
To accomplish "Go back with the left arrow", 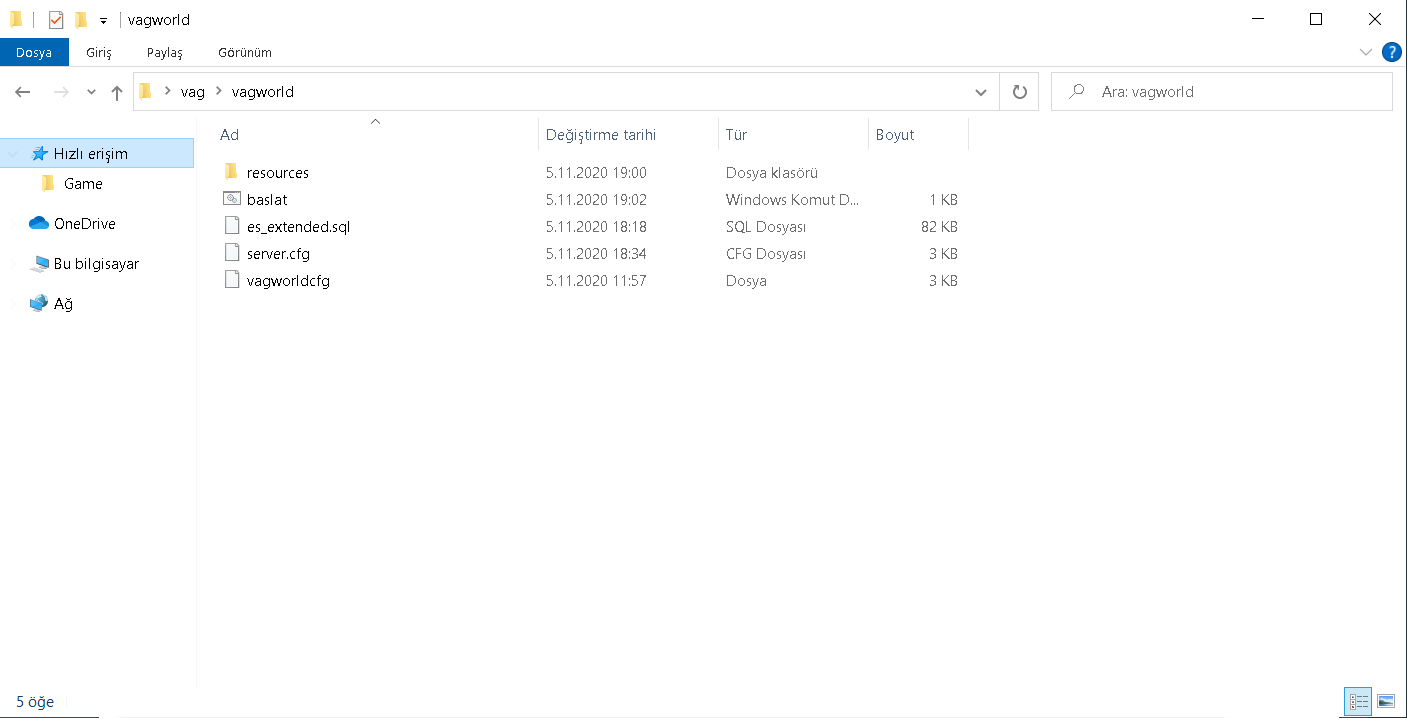I will (23, 92).
